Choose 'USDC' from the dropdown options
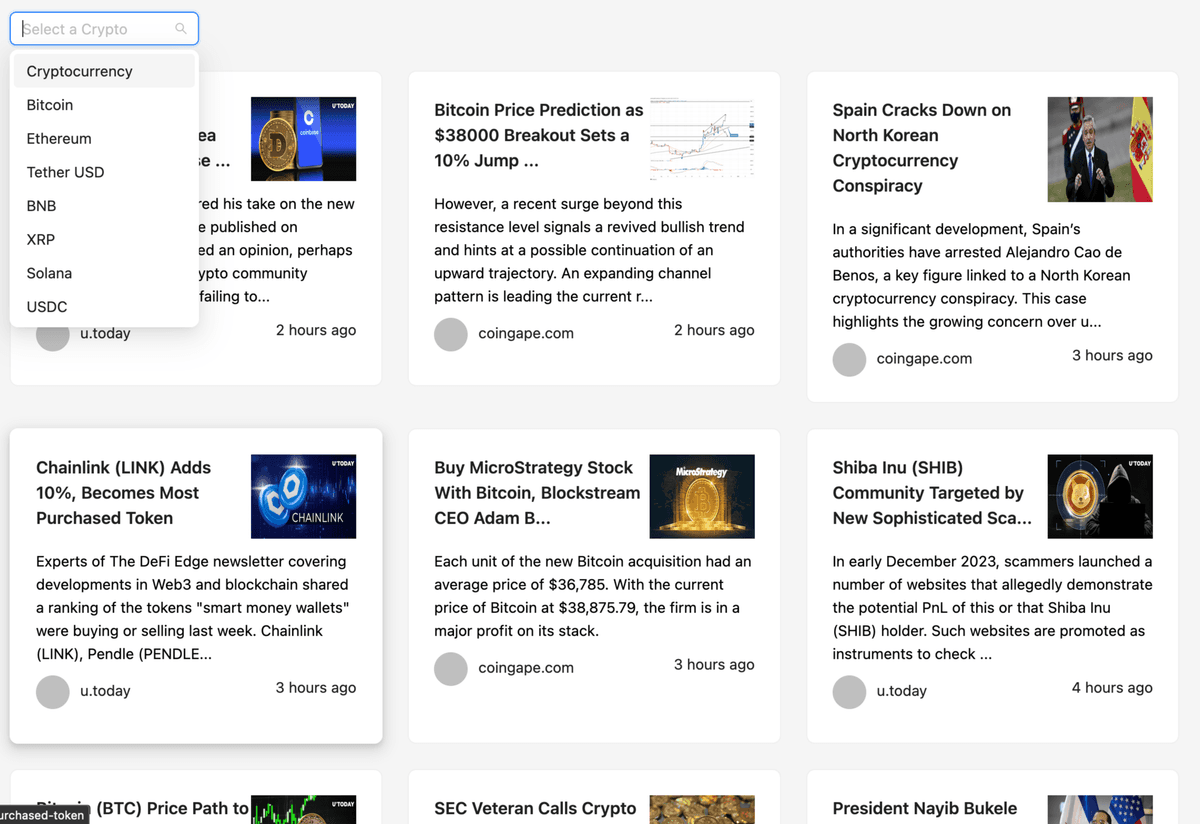 (x=104, y=307)
